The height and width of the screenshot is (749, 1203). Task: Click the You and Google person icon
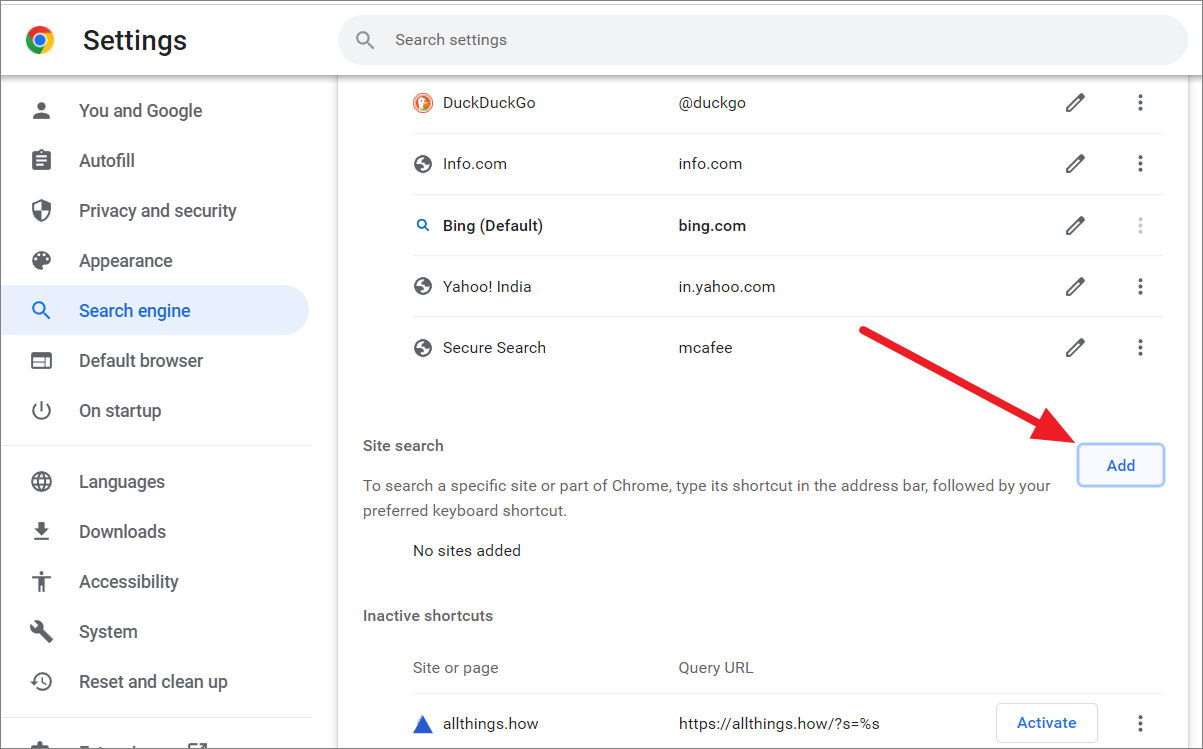point(41,111)
